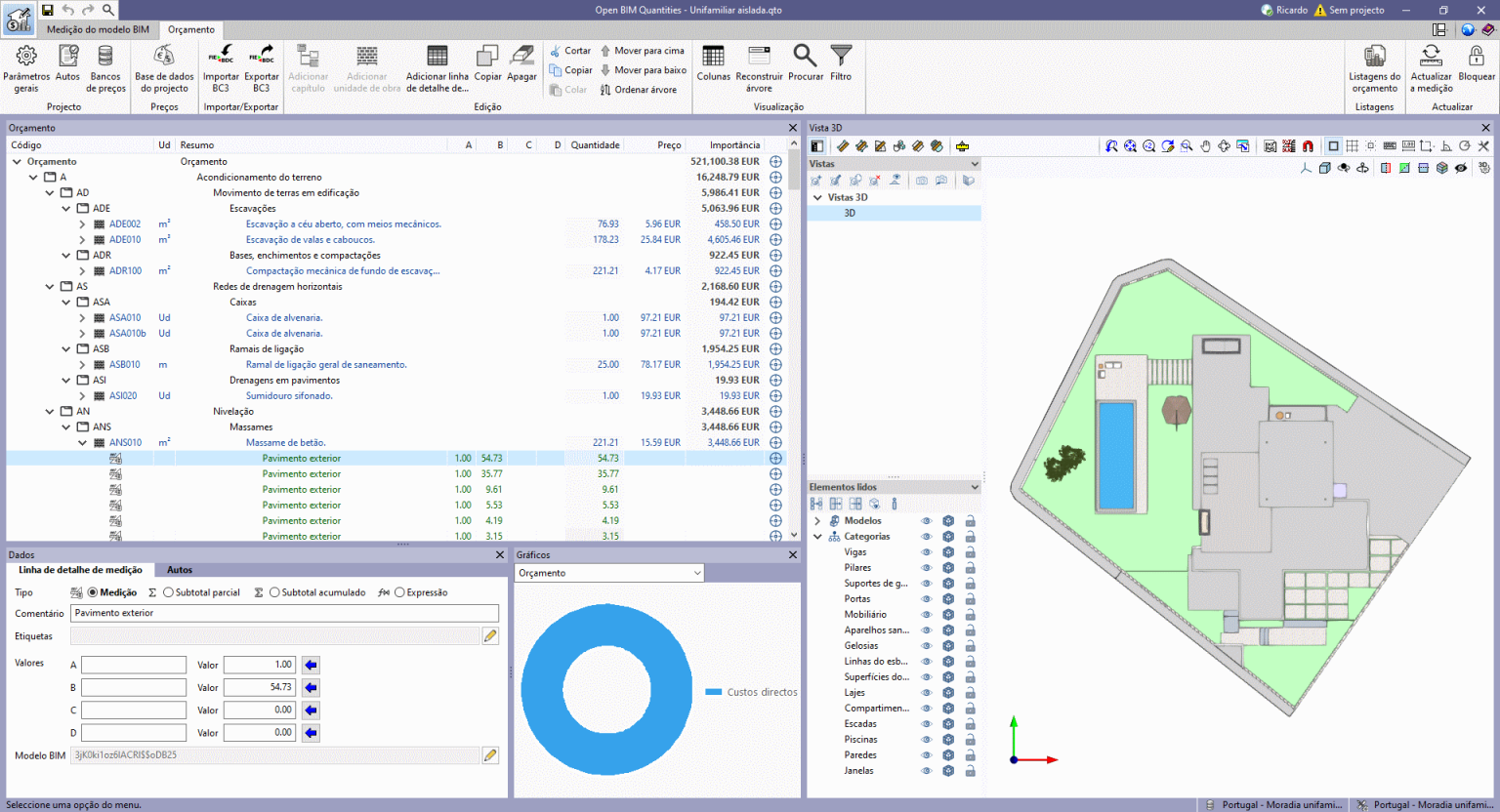Open the Gráficos Orçamento dropdown

[x=609, y=573]
